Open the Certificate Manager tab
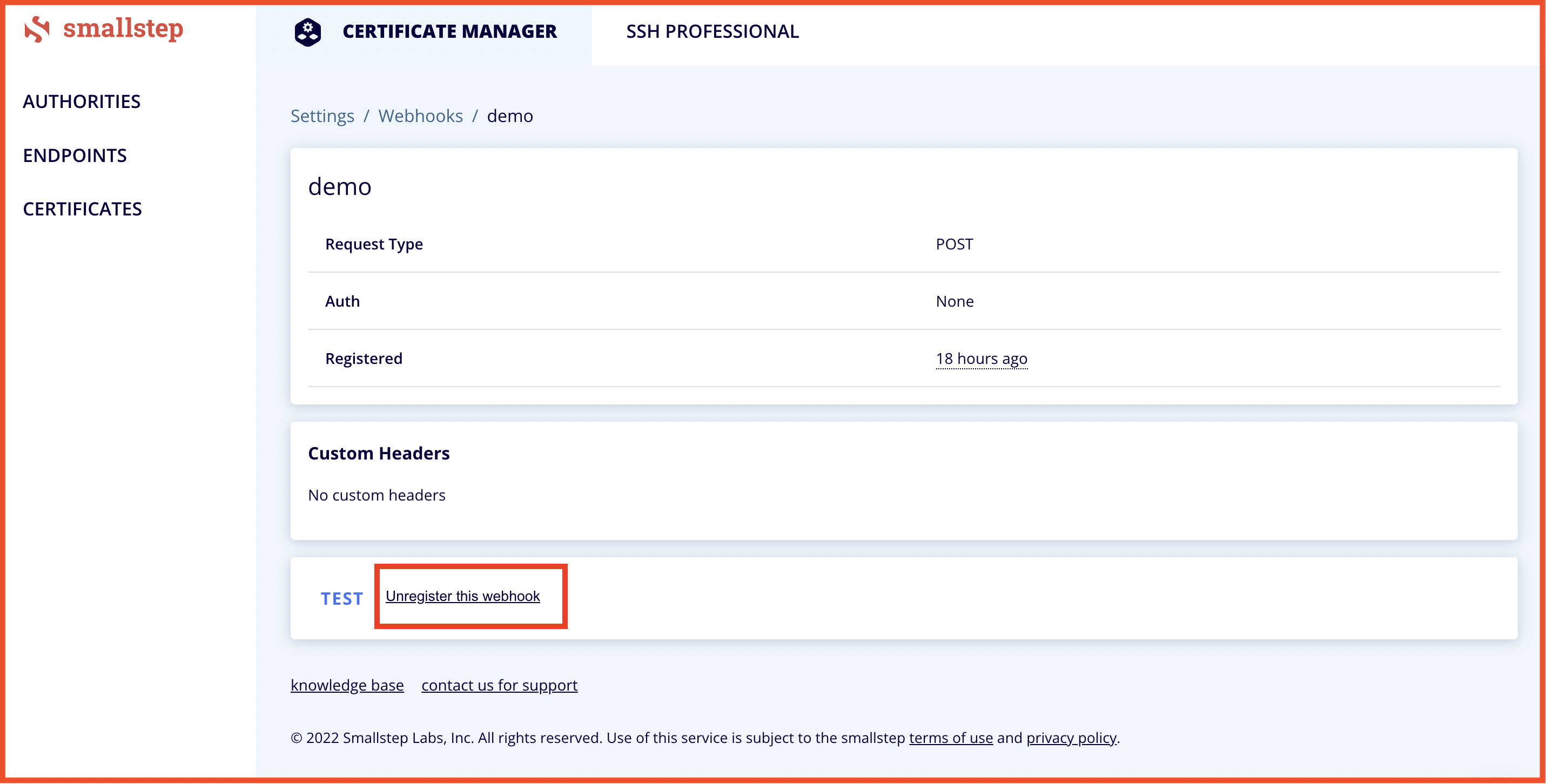Screen dimensions: 1546x784 (449, 32)
